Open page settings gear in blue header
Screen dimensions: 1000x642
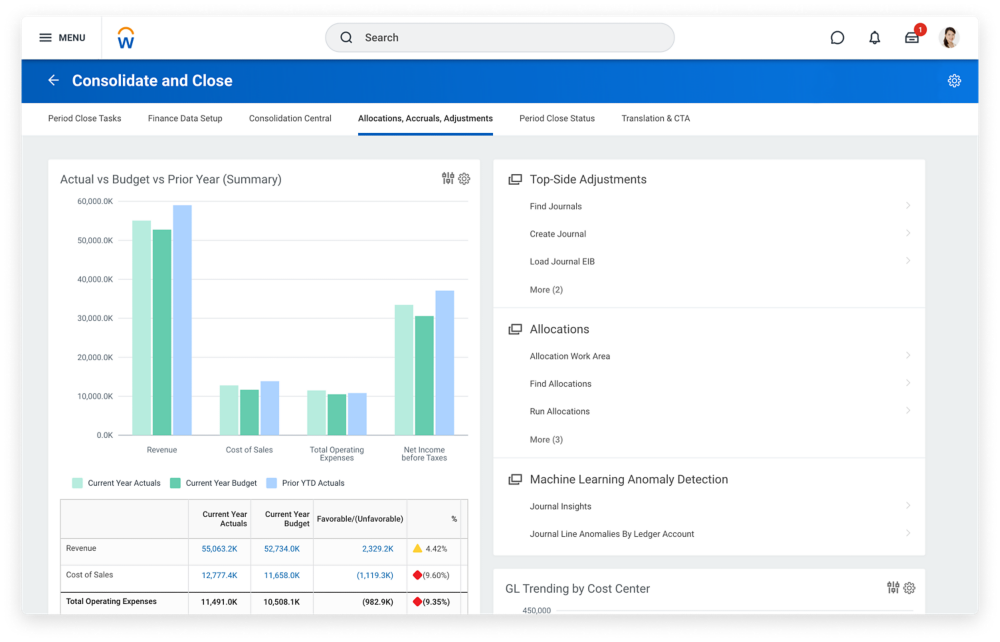(954, 81)
